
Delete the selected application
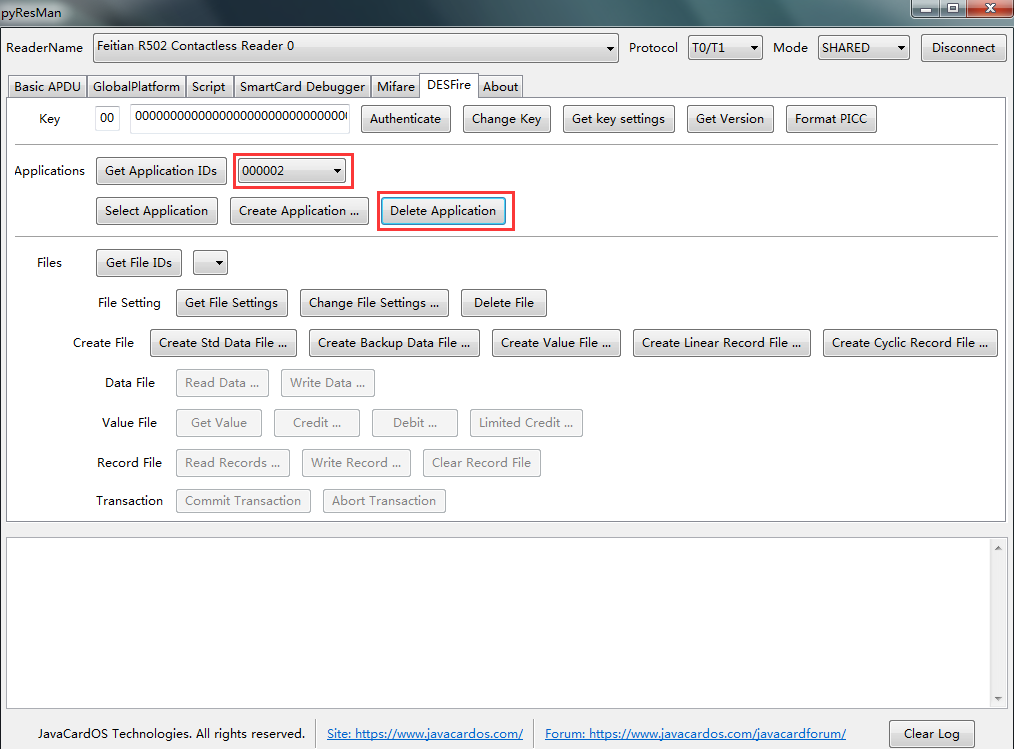pyautogui.click(x=443, y=211)
